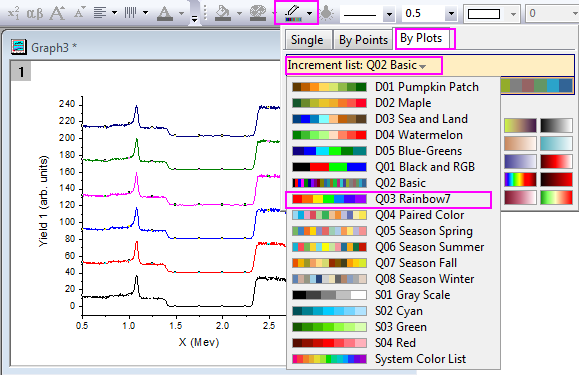Increase font size with large A icon
579x377 pixels.
point(58,13)
